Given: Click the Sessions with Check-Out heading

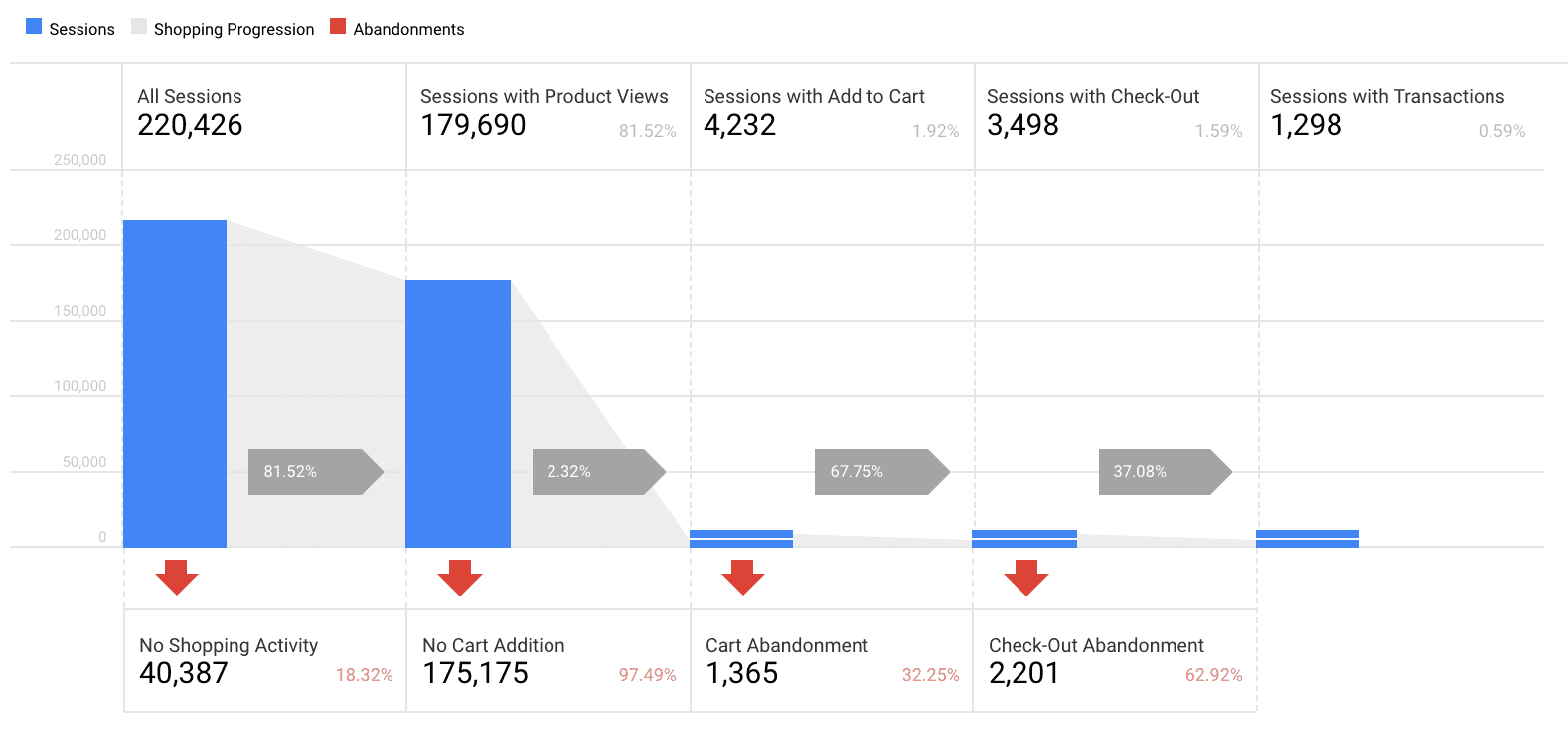Looking at the screenshot, I should (x=1093, y=96).
